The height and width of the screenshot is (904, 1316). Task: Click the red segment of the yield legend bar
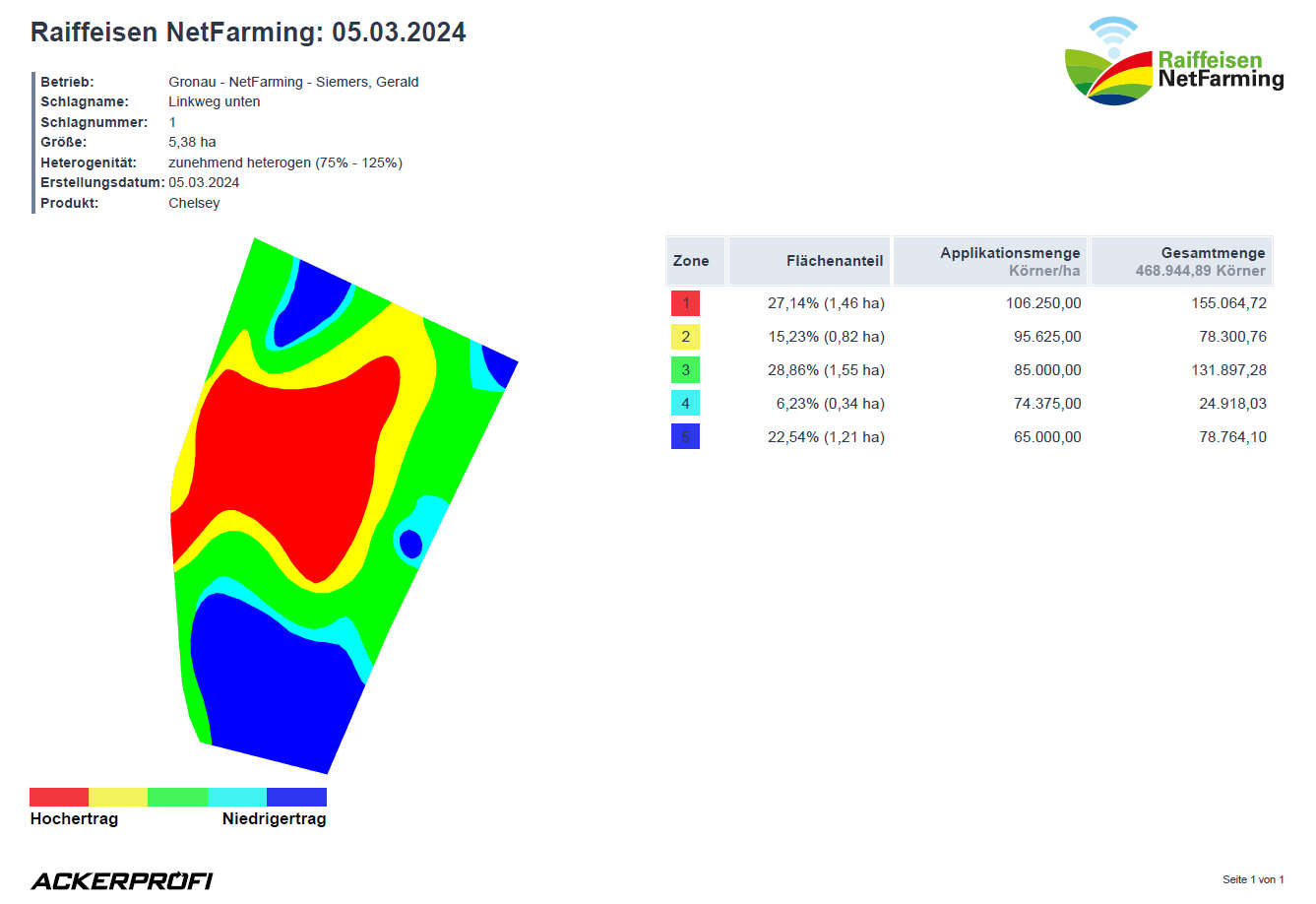coord(59,798)
